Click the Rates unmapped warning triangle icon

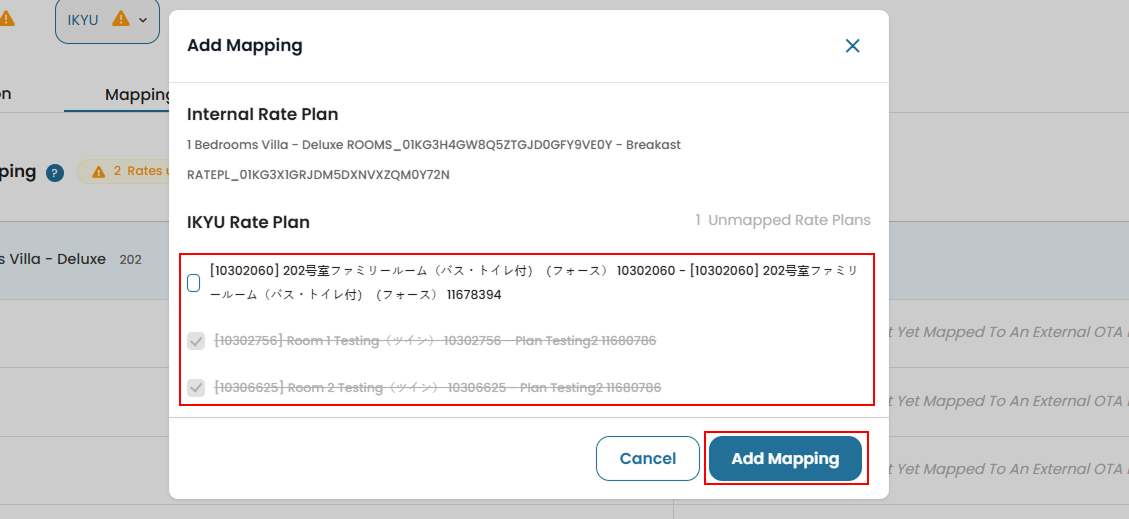(99, 172)
